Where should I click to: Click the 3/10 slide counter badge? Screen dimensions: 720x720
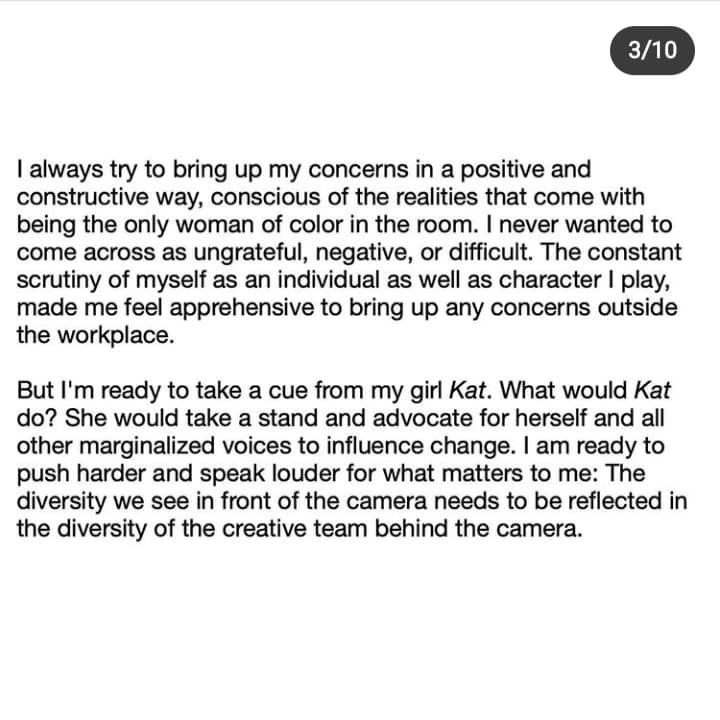[651, 50]
